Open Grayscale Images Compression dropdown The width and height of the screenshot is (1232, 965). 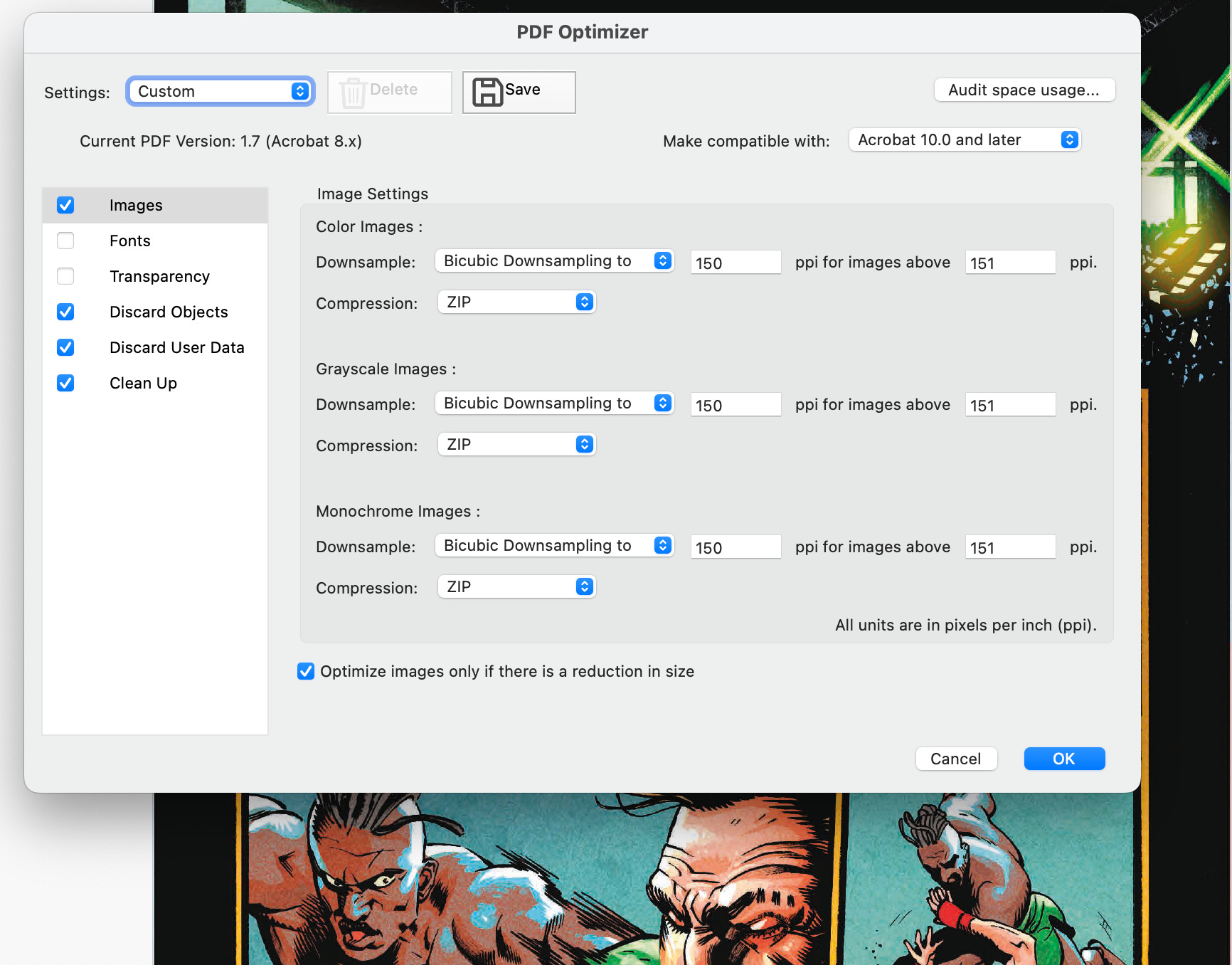[516, 444]
